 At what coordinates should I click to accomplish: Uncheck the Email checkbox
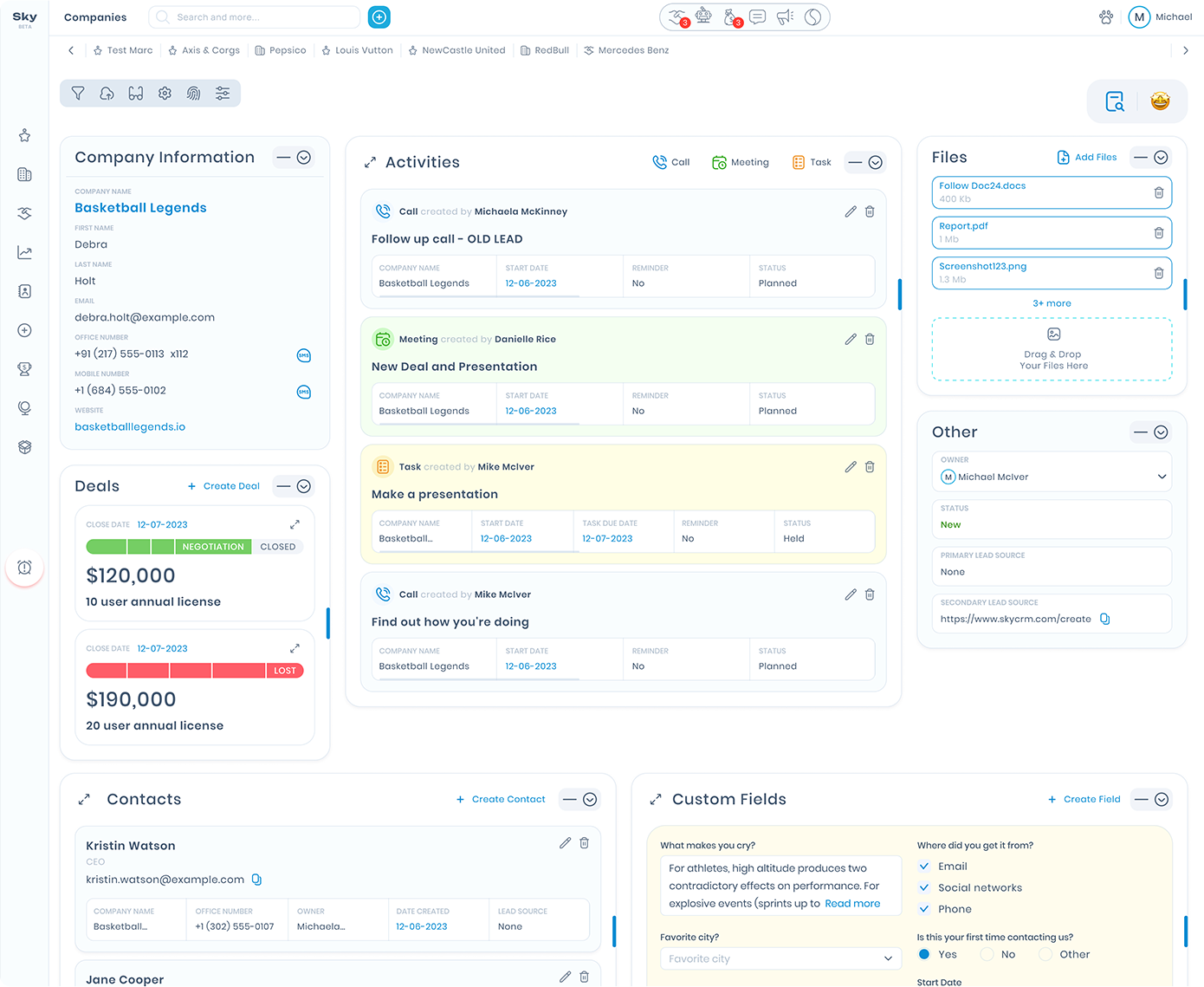(924, 867)
